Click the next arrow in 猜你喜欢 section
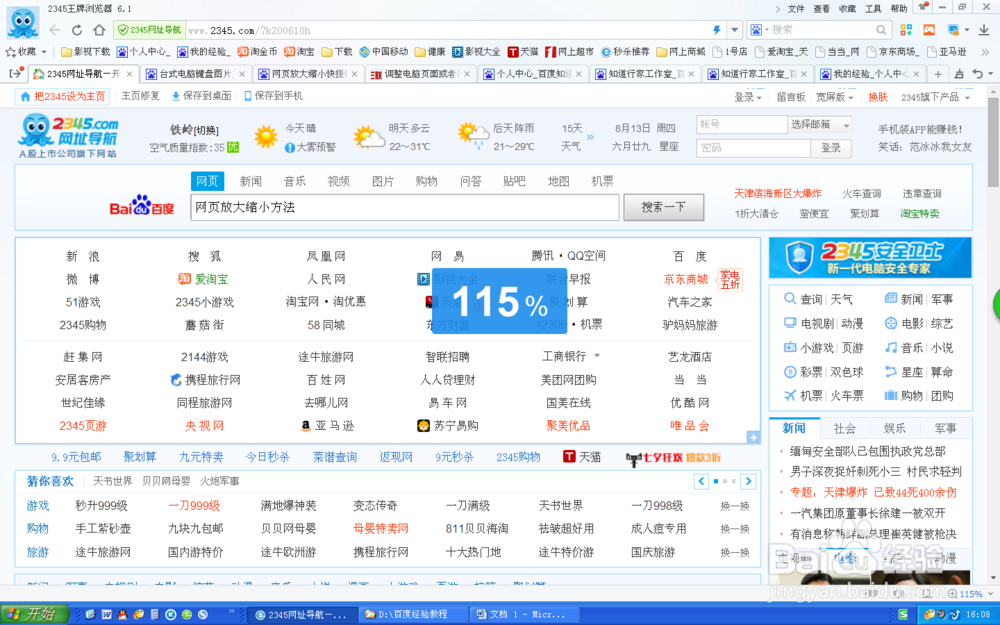1000x625 pixels. tap(749, 482)
